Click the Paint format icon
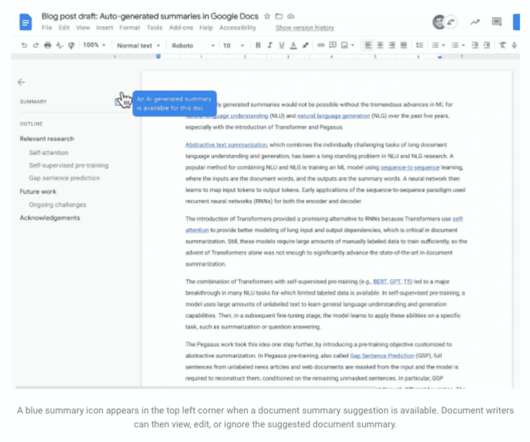 tap(71, 45)
